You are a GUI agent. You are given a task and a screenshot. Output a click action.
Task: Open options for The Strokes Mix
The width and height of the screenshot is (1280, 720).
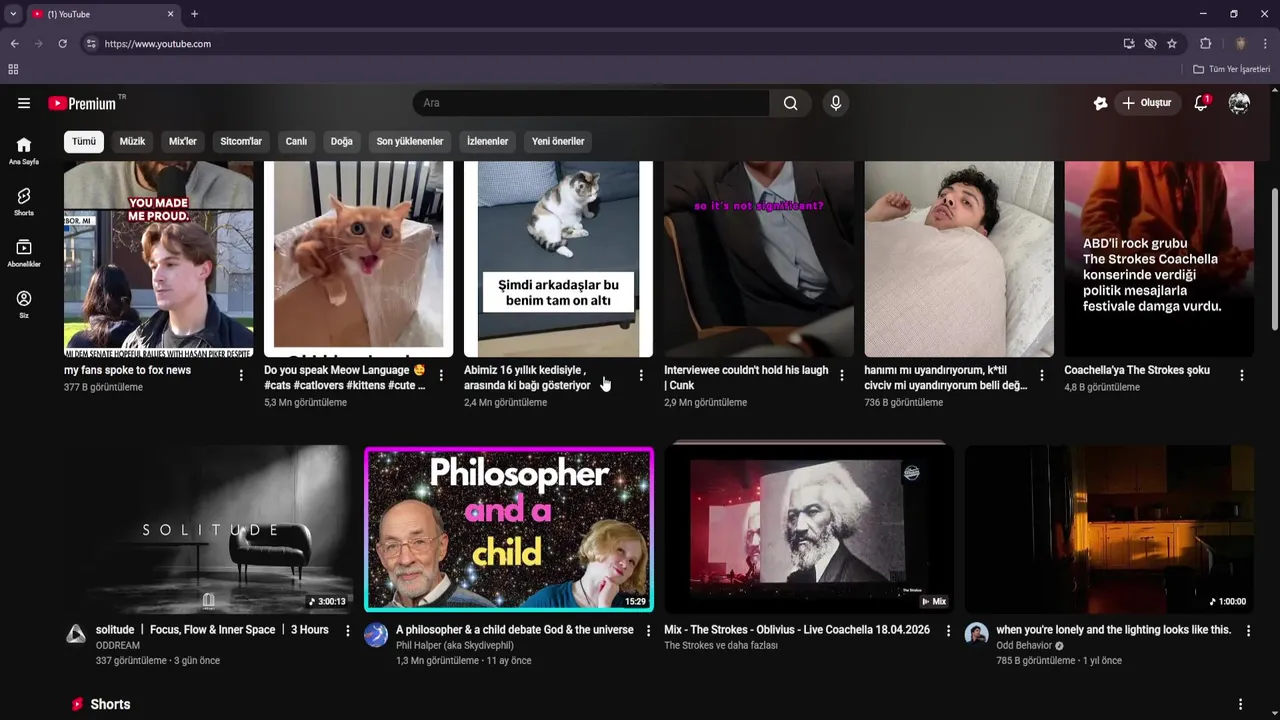point(948,631)
